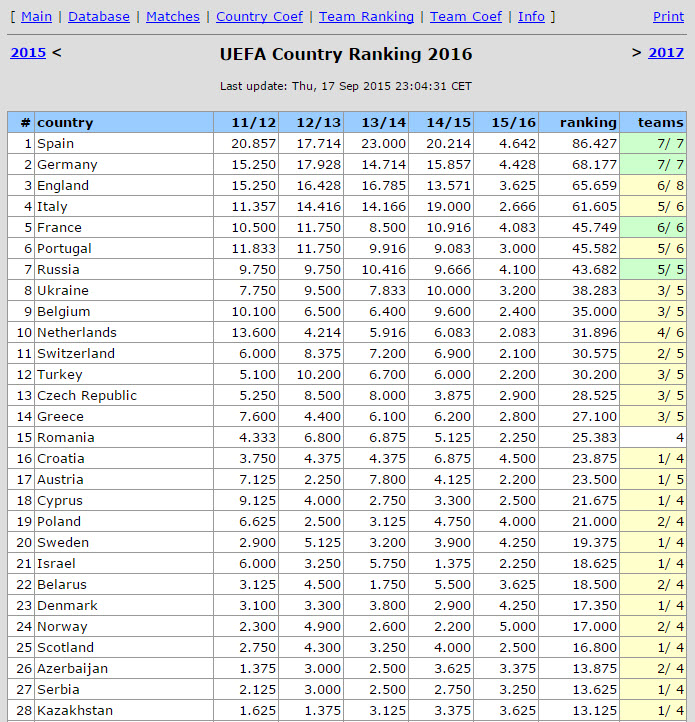Navigate to the next year 2017
The height and width of the screenshot is (722, 695).
tap(666, 53)
